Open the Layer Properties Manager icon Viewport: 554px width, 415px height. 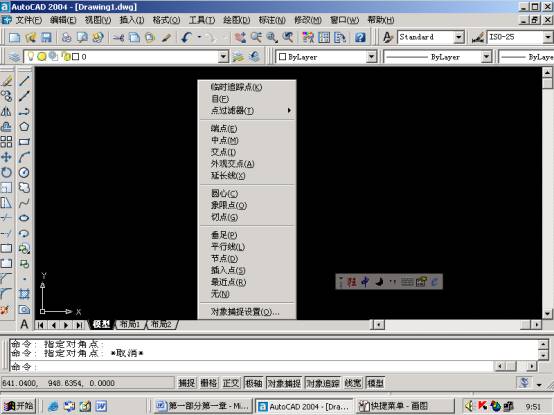[x=14, y=57]
